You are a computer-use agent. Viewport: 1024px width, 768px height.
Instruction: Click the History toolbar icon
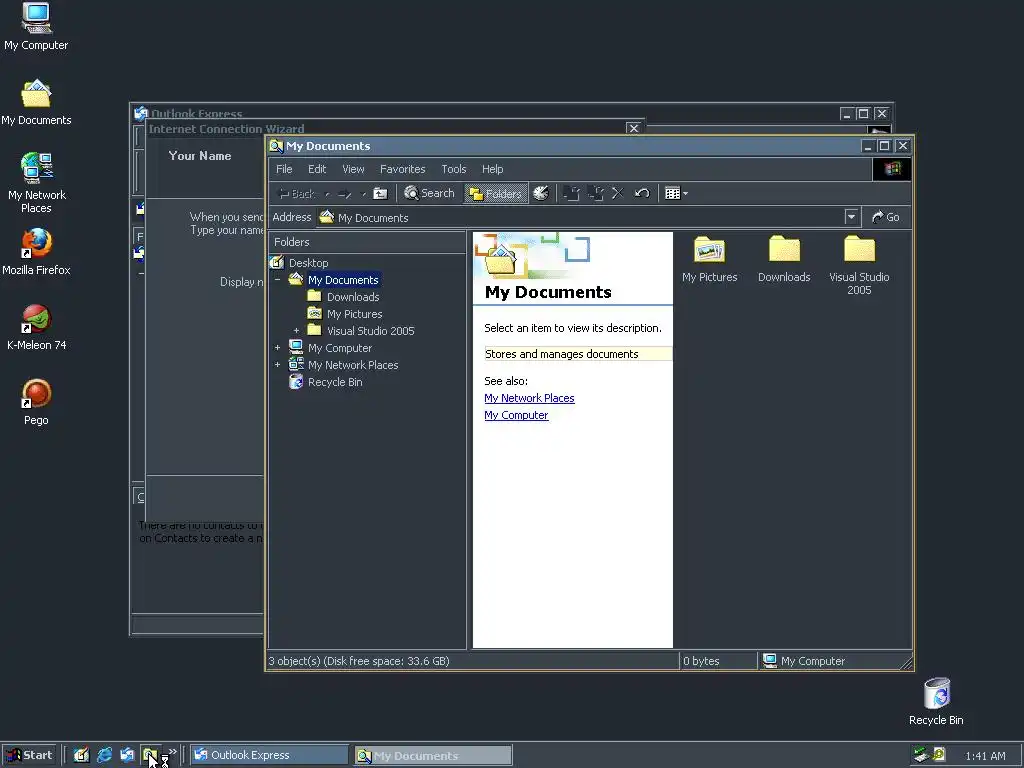coord(541,193)
